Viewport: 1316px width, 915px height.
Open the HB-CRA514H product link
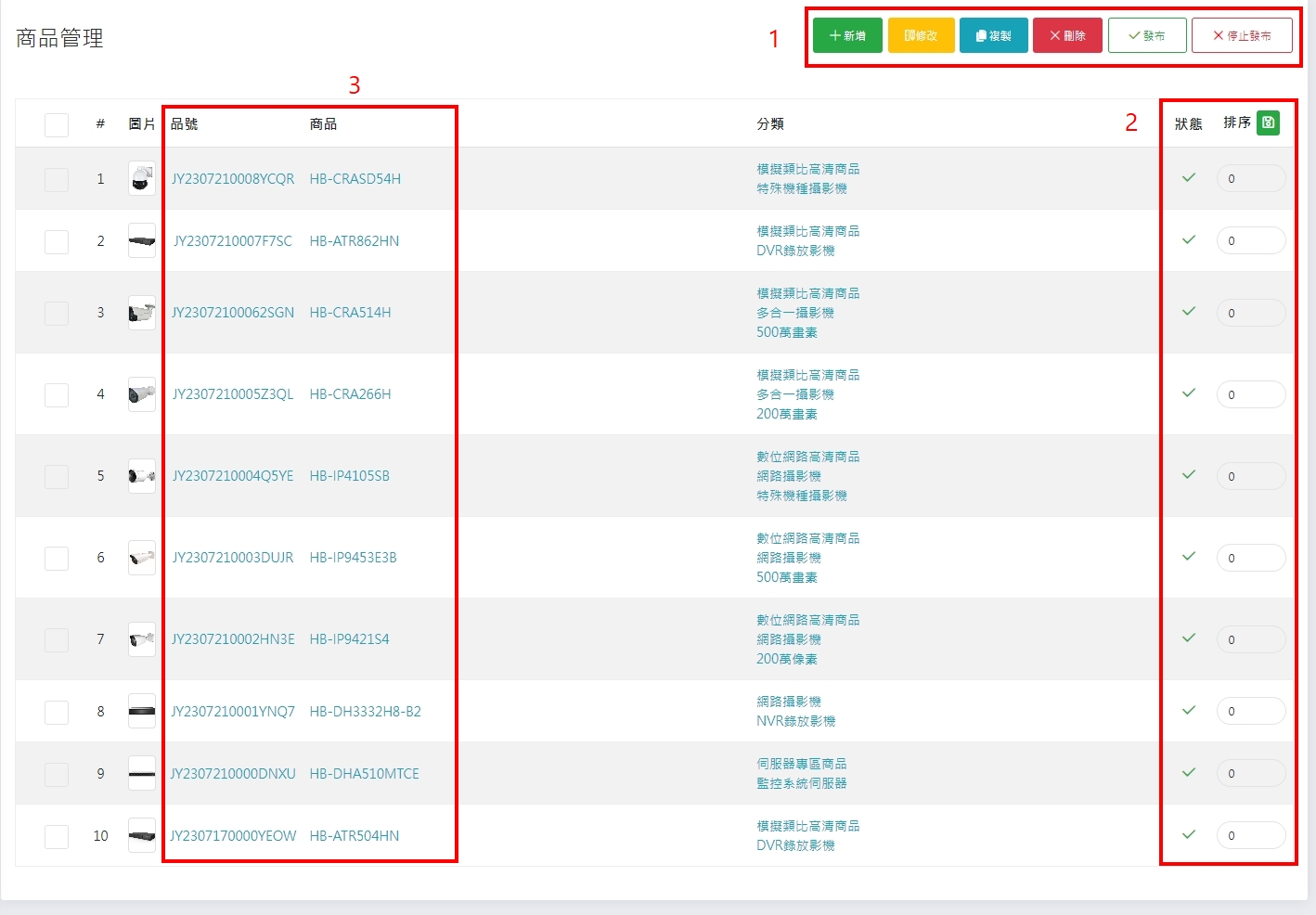(350, 313)
